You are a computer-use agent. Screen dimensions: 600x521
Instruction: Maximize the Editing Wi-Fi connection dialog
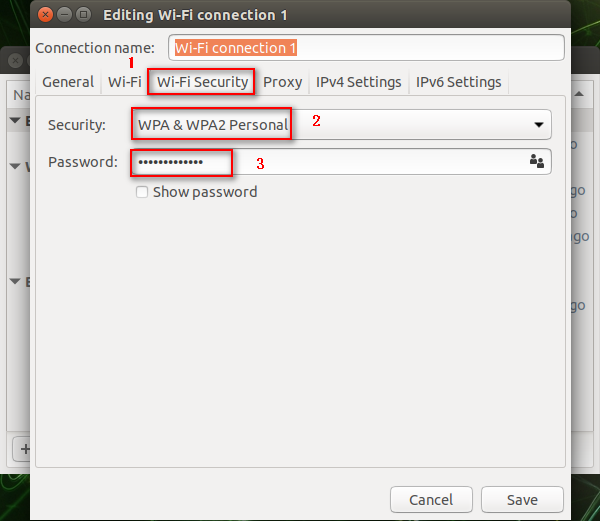coord(83,15)
